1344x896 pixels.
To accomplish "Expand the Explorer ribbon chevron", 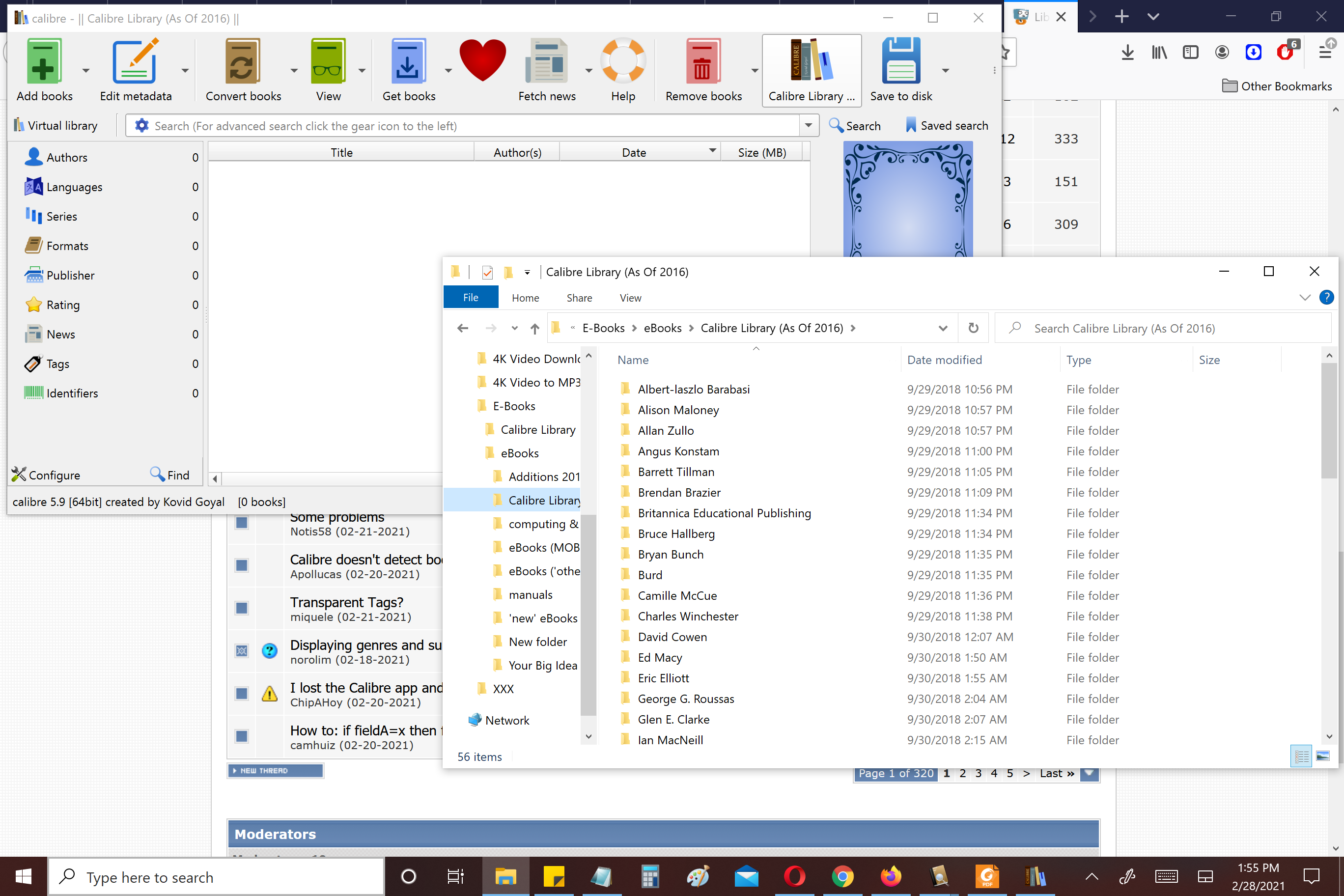I will click(1305, 298).
